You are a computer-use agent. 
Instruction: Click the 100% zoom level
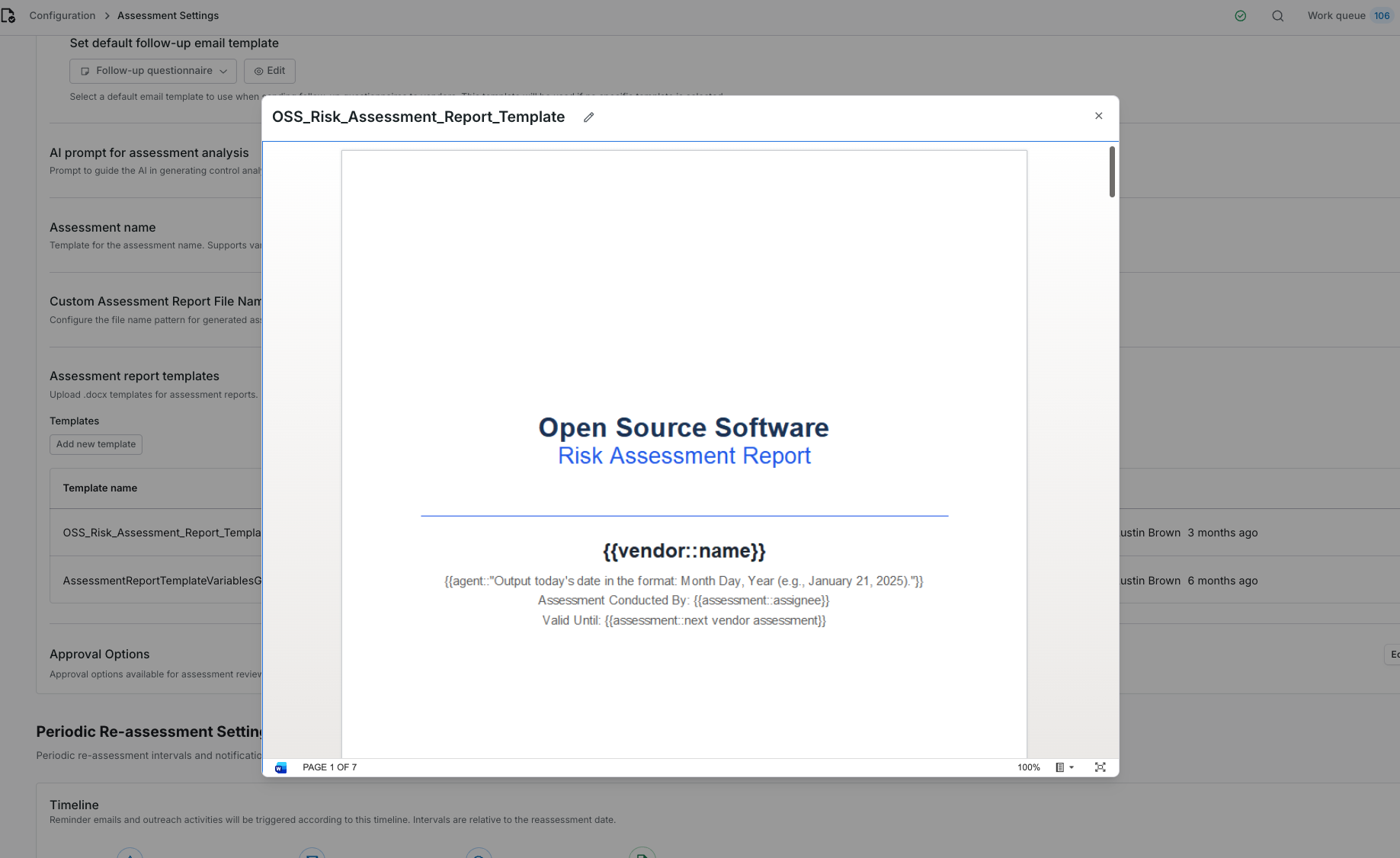coord(1028,767)
